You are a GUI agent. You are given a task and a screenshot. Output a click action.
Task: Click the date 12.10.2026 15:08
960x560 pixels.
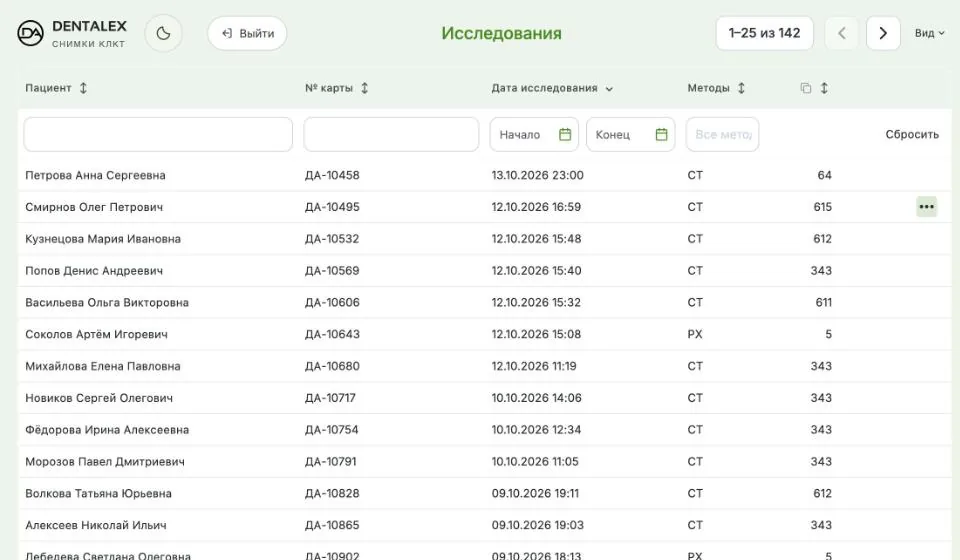536,334
